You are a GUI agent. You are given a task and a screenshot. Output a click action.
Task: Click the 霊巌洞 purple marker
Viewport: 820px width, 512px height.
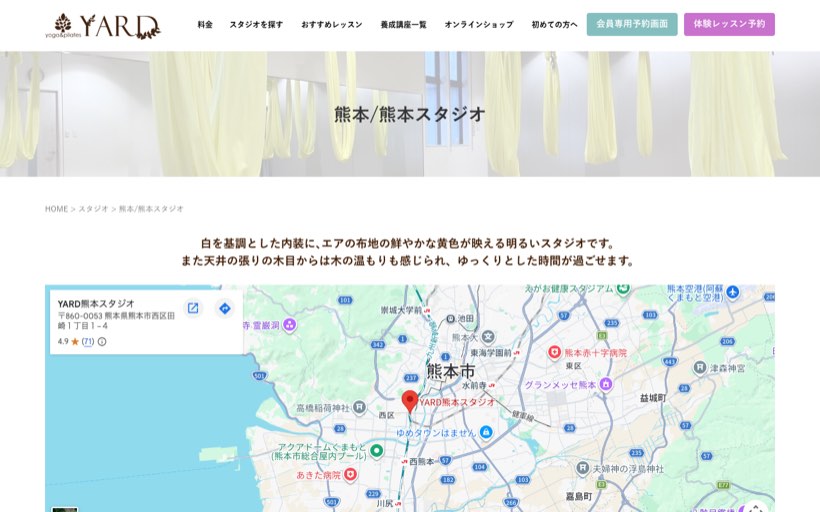point(289,325)
